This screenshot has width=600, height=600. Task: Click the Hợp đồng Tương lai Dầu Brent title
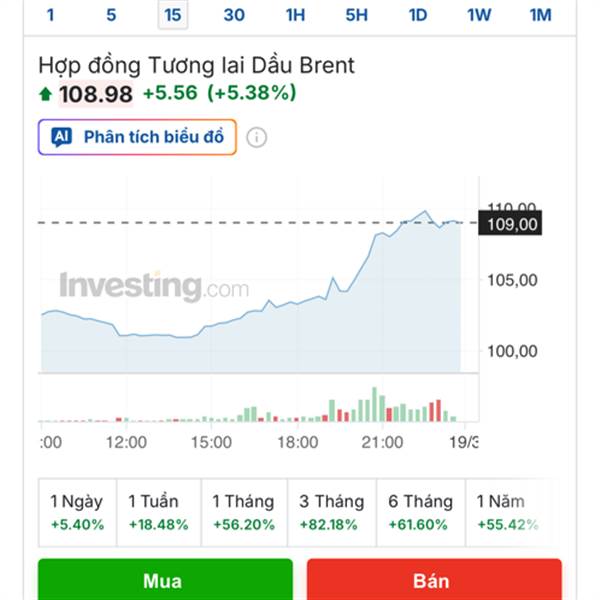197,66
